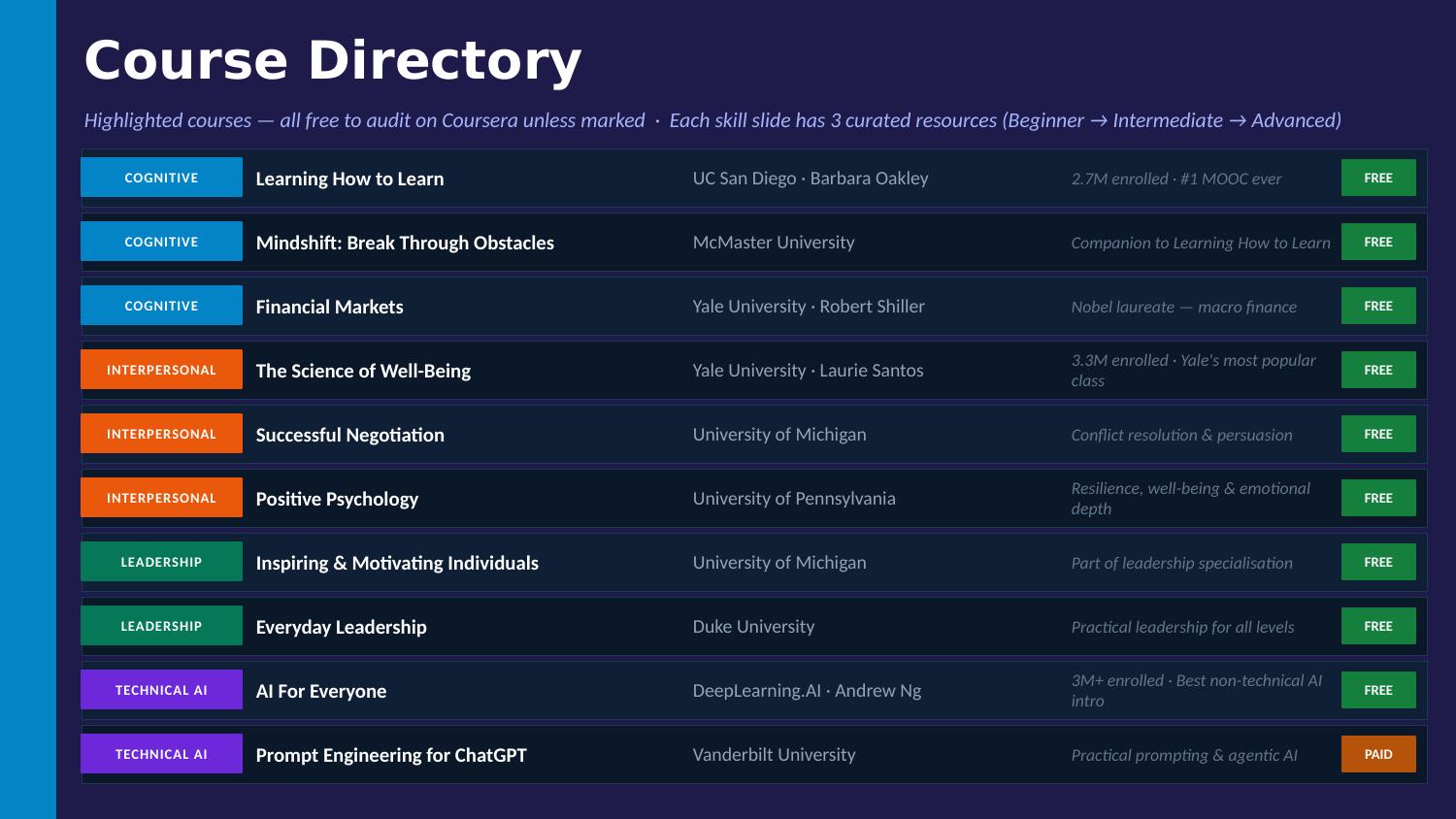Click University of Michigan in Successful Negotiation row
The height and width of the screenshot is (819, 1456).
pos(779,435)
